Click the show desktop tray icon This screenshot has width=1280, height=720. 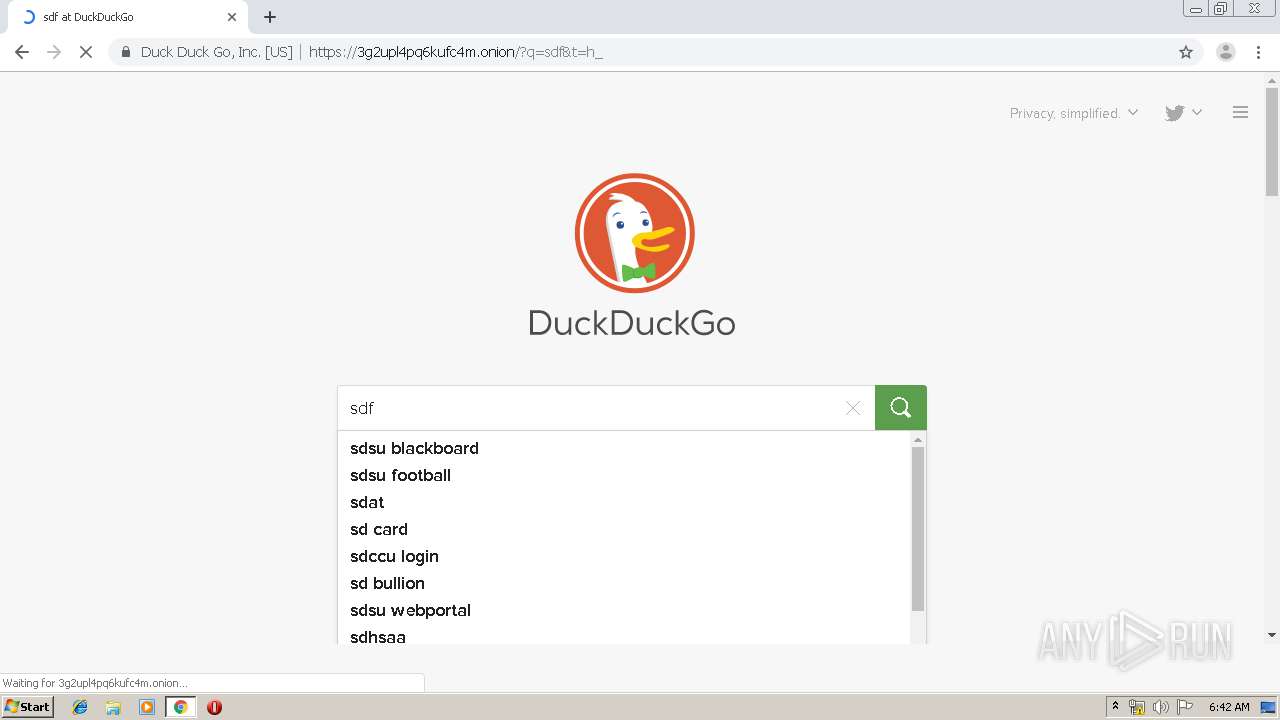[x=1268, y=707]
